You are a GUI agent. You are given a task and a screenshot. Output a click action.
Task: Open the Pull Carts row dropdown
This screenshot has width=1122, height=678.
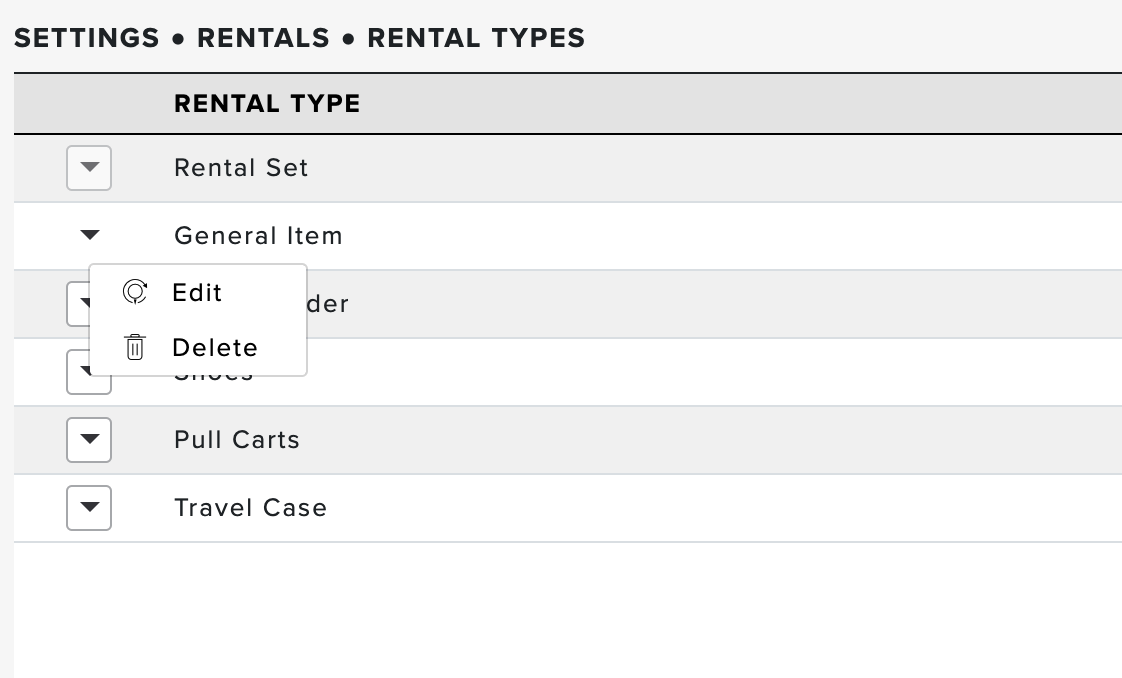click(89, 440)
